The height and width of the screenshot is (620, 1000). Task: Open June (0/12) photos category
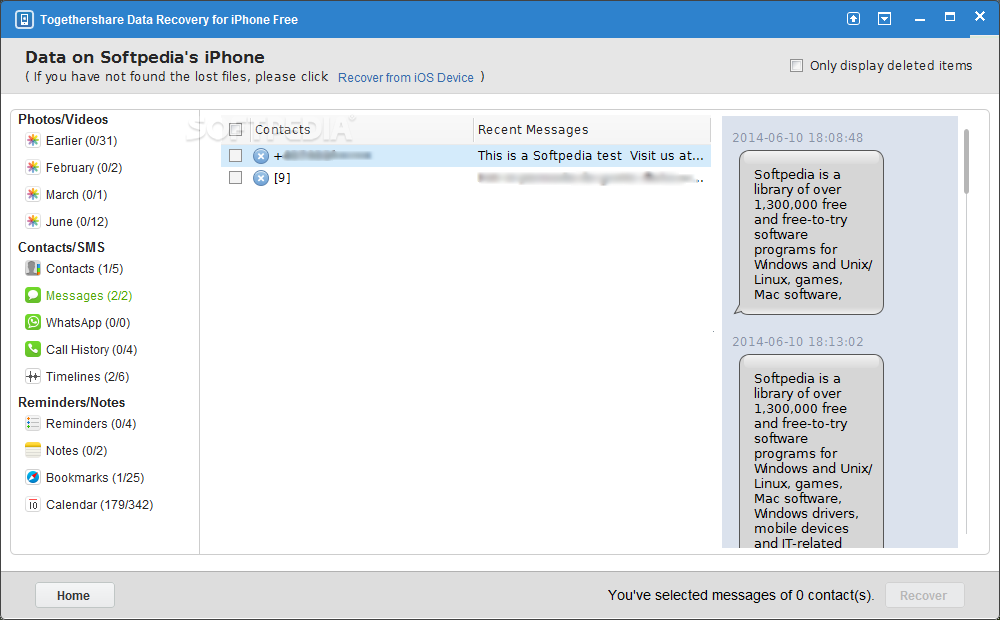coord(77,221)
